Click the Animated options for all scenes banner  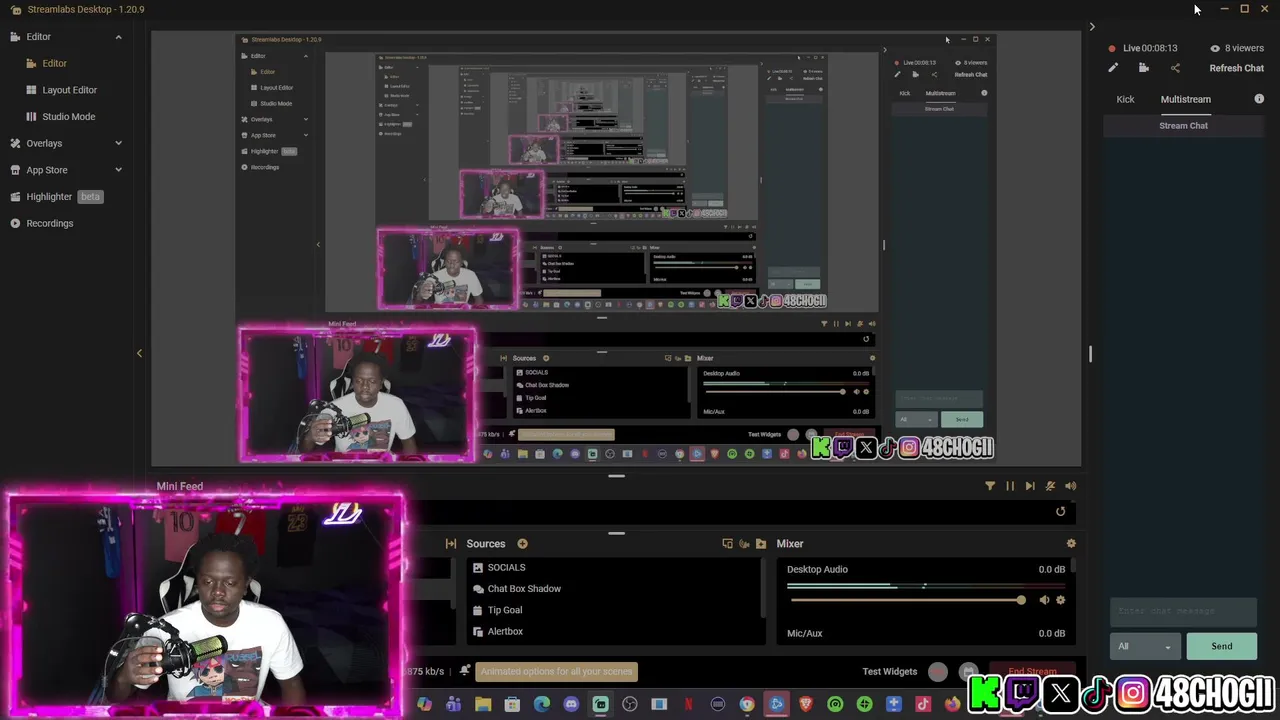click(x=557, y=671)
